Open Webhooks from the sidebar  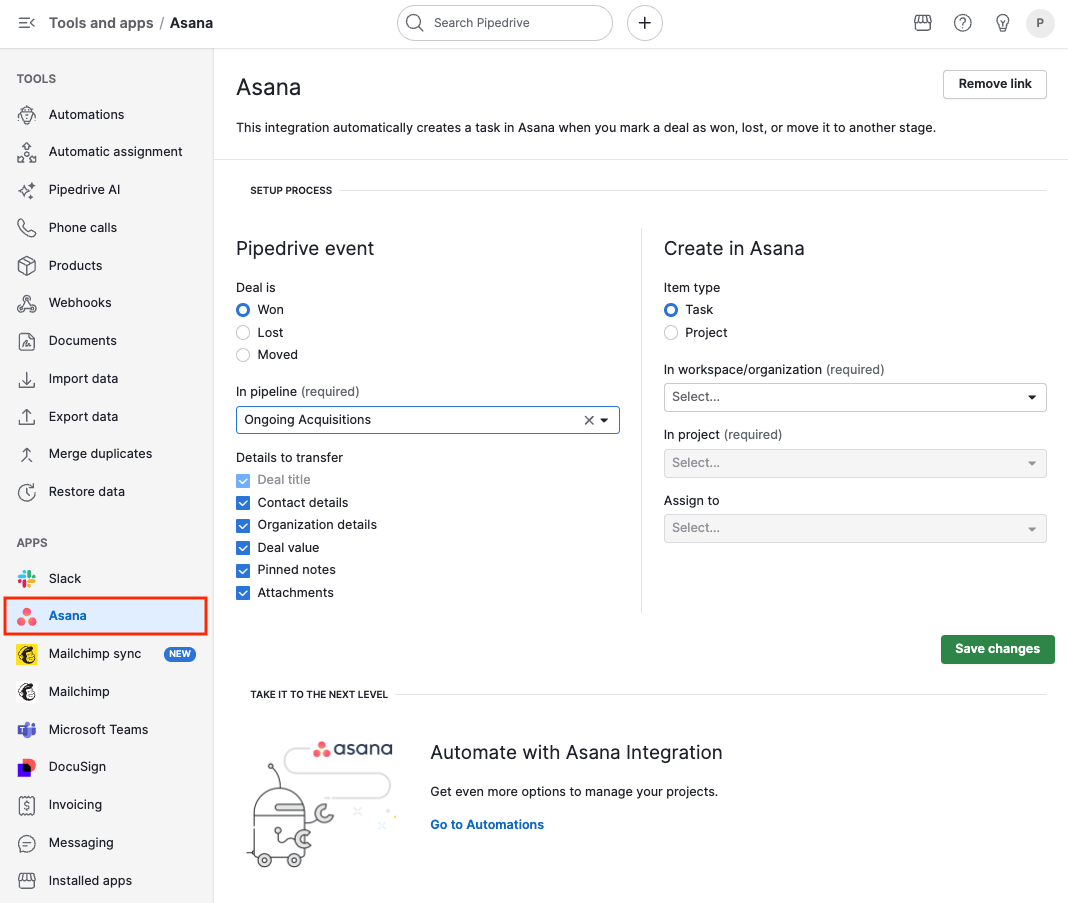tap(80, 303)
